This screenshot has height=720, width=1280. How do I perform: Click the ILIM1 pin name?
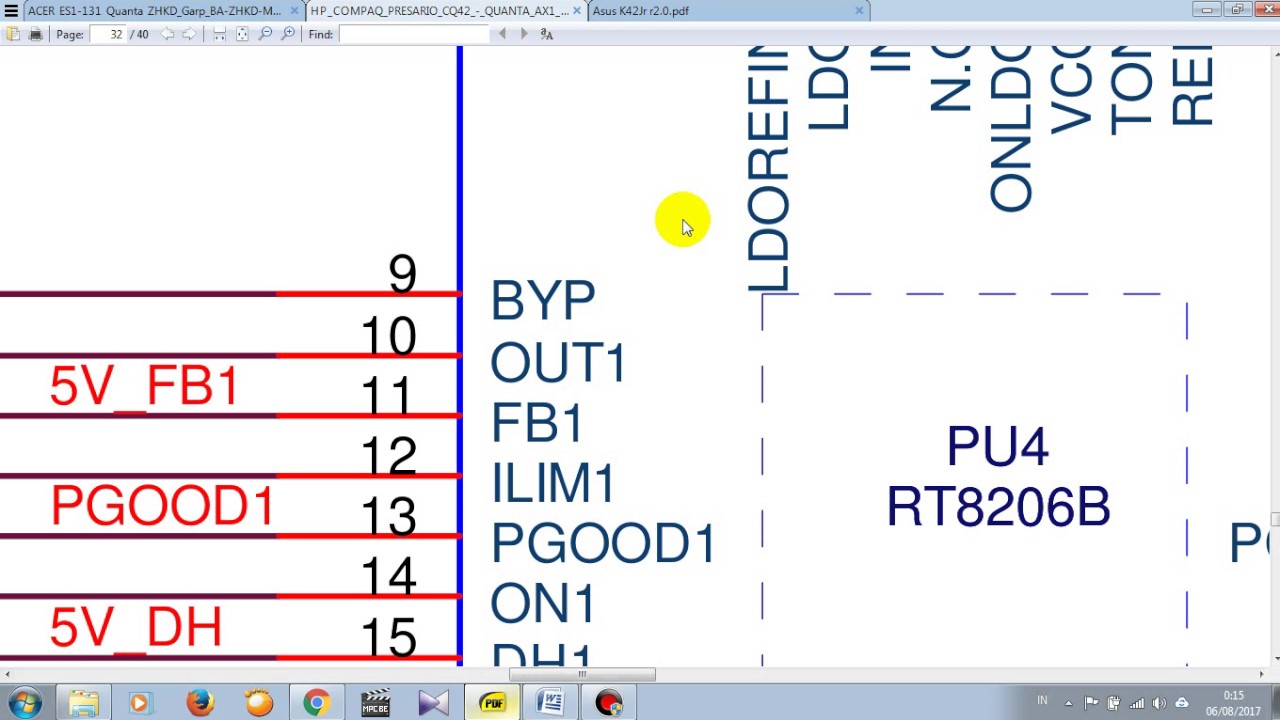tap(553, 484)
